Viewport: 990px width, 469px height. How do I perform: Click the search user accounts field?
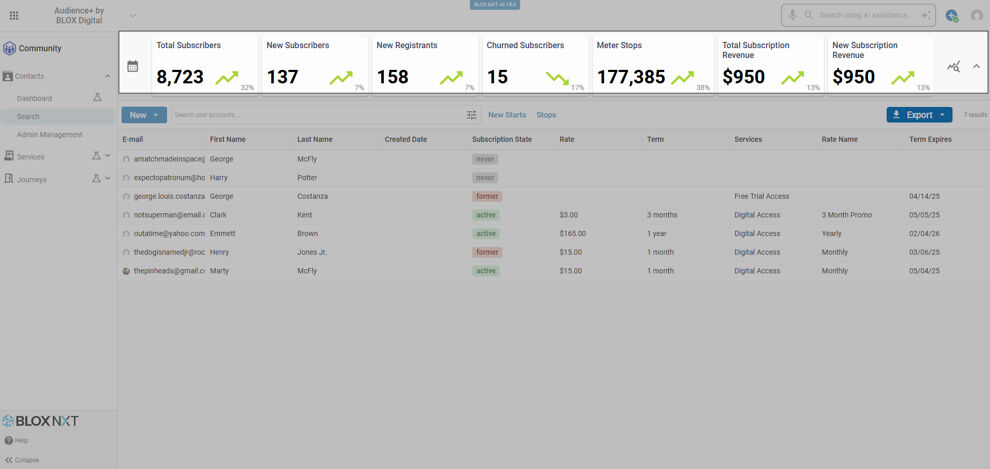[x=319, y=115]
